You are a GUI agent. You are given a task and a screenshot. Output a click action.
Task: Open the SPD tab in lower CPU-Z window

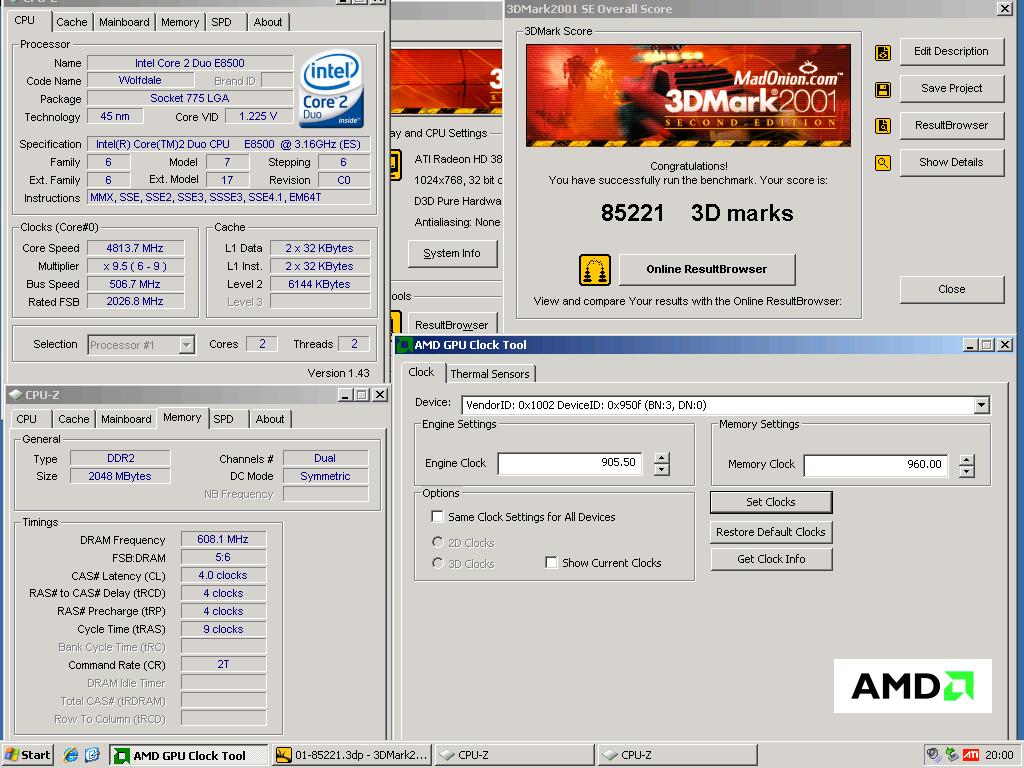[x=223, y=419]
